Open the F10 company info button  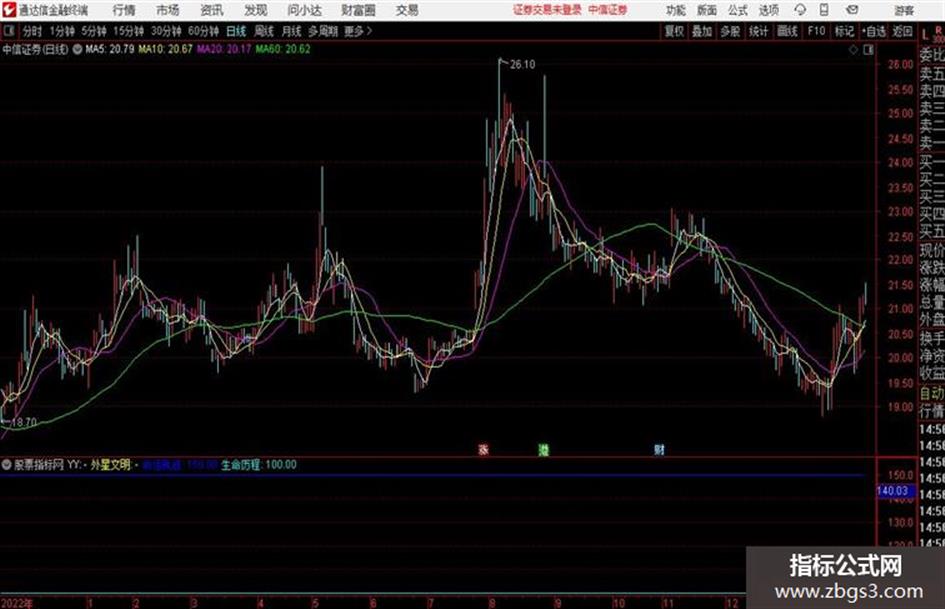pyautogui.click(x=817, y=31)
